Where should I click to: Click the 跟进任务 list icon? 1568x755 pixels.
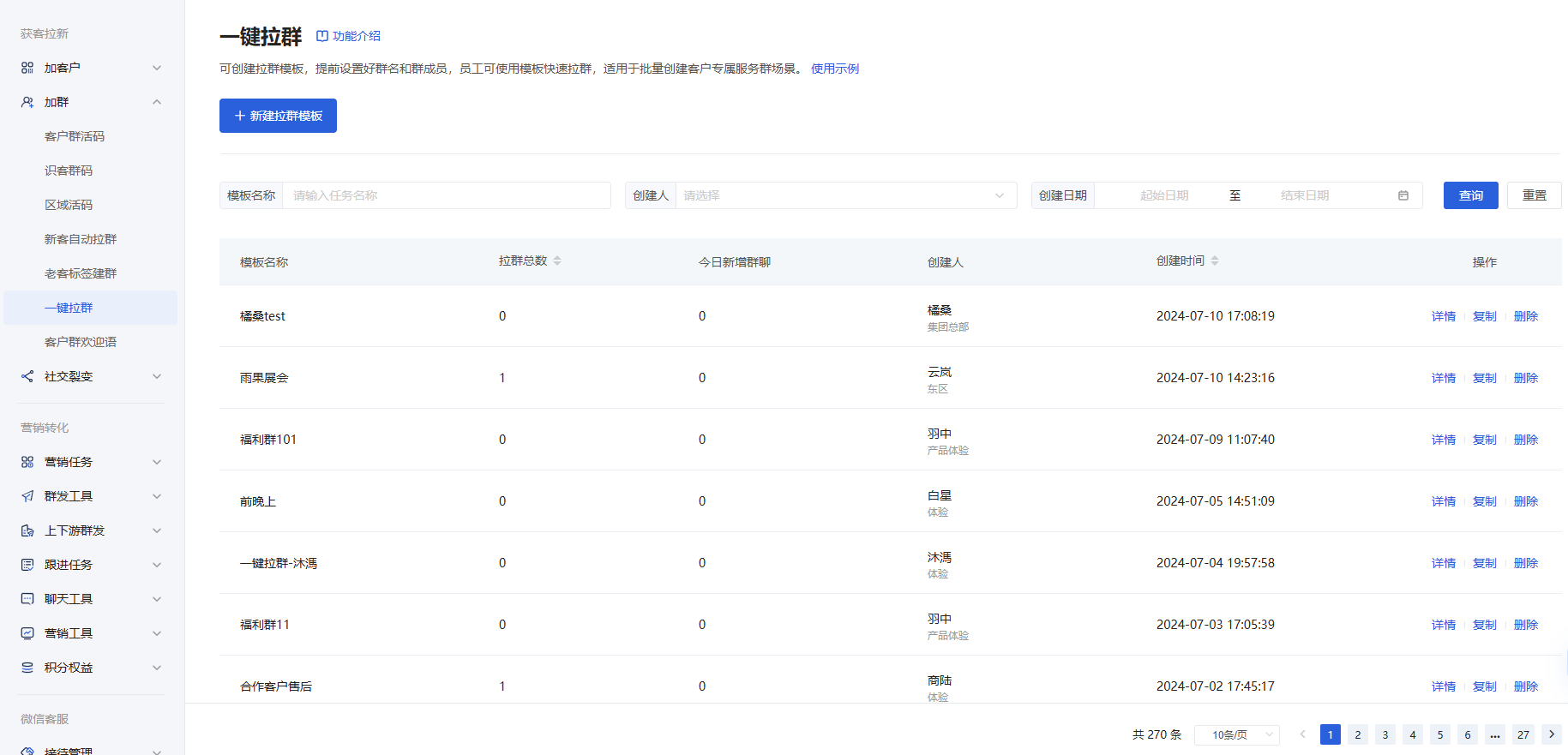tap(27, 565)
